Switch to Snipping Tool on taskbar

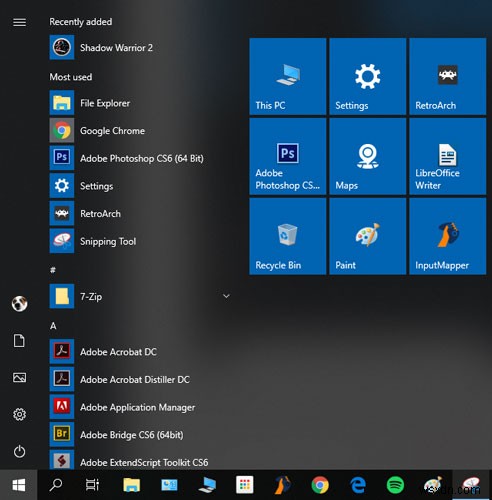[x=471, y=485]
